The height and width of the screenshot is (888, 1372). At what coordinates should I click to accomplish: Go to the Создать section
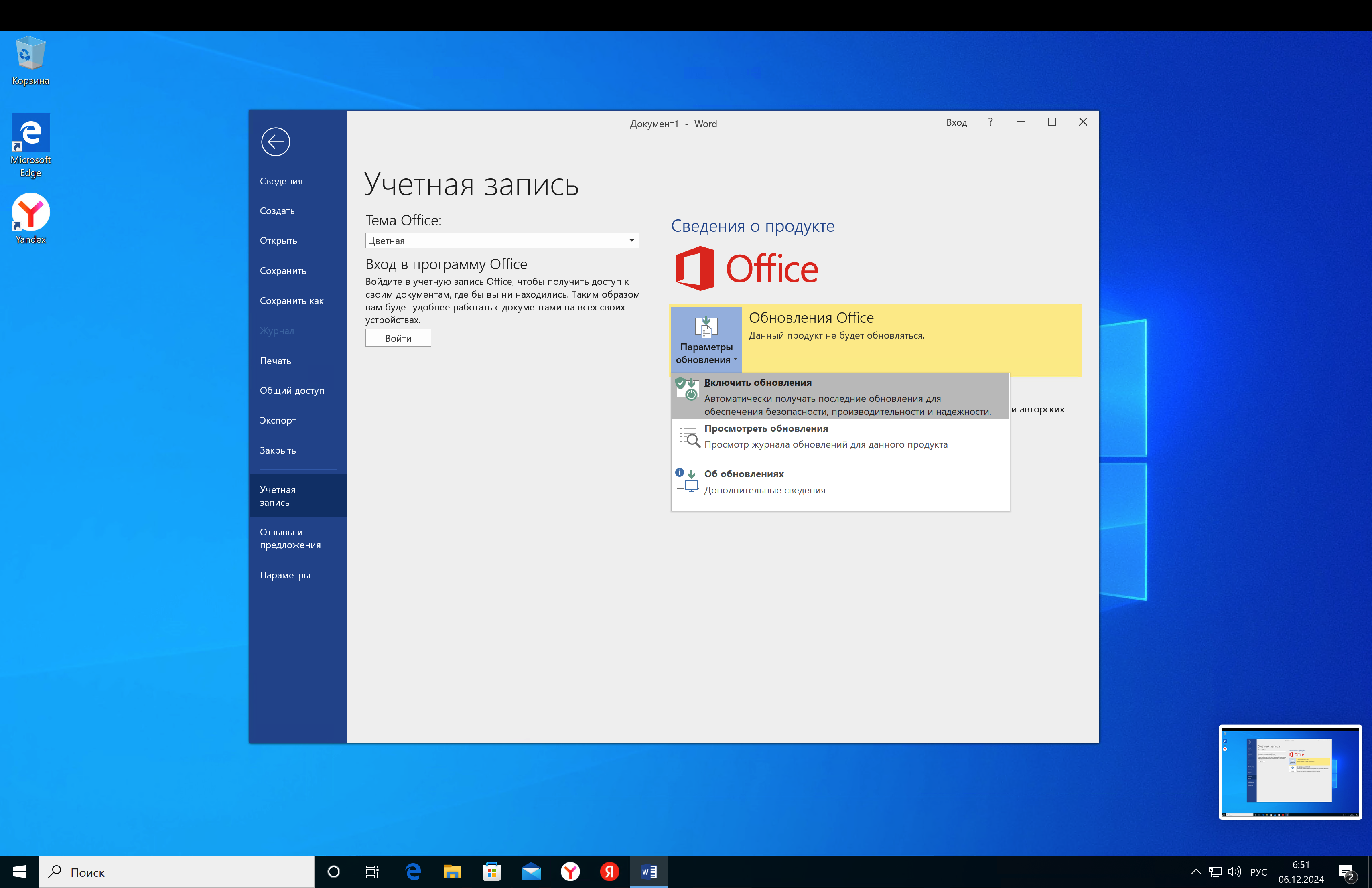(x=277, y=211)
